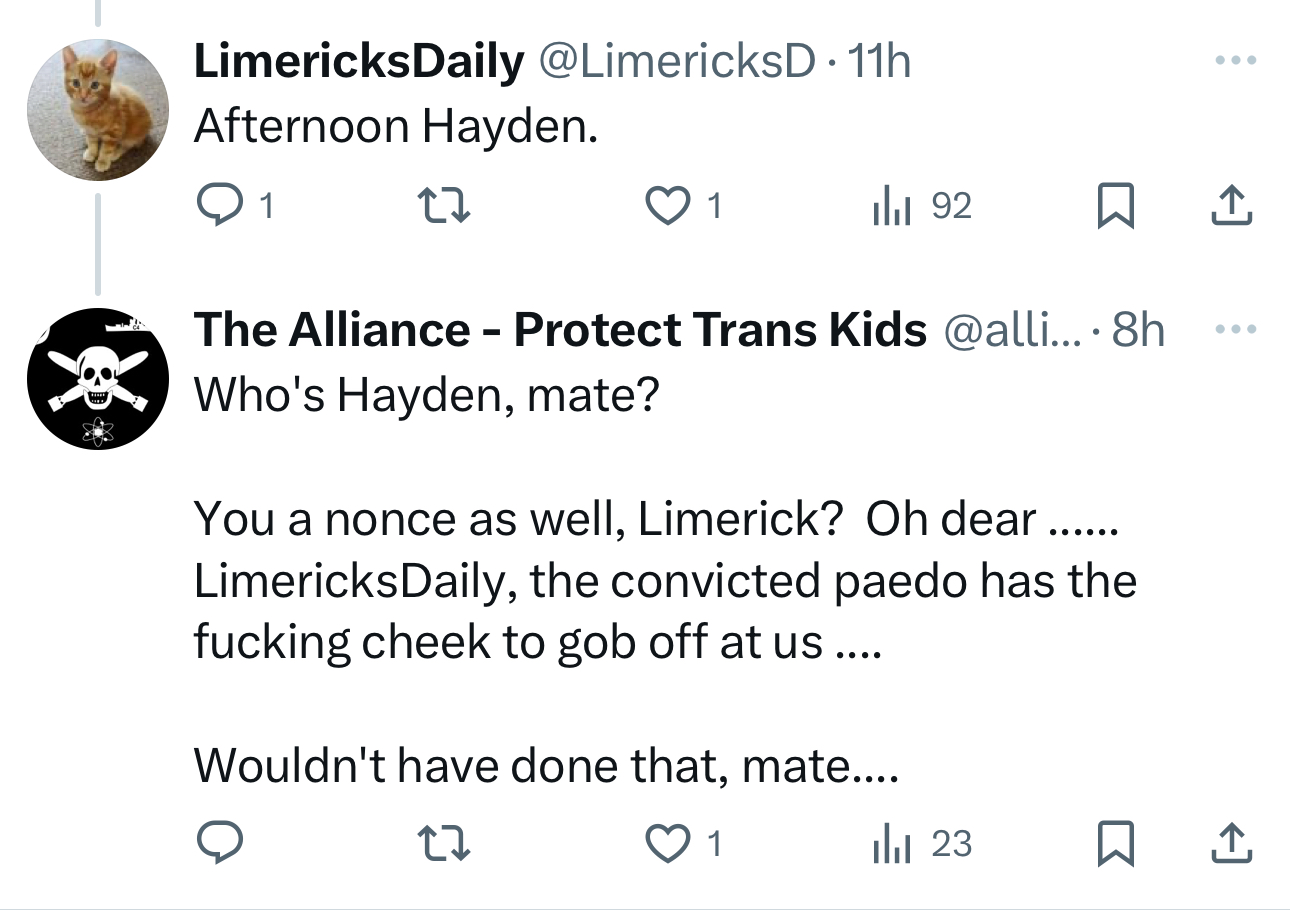
Task: Click the 8h timestamp on reply
Action: [x=1138, y=330]
